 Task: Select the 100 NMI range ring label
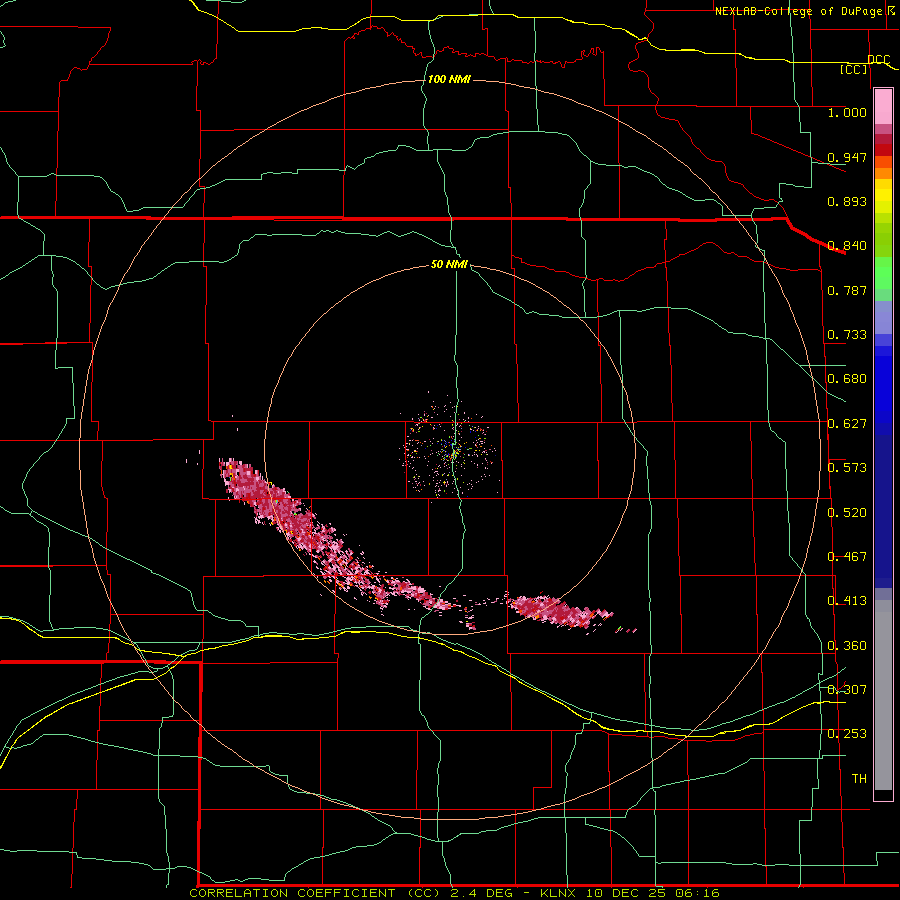pos(449,79)
